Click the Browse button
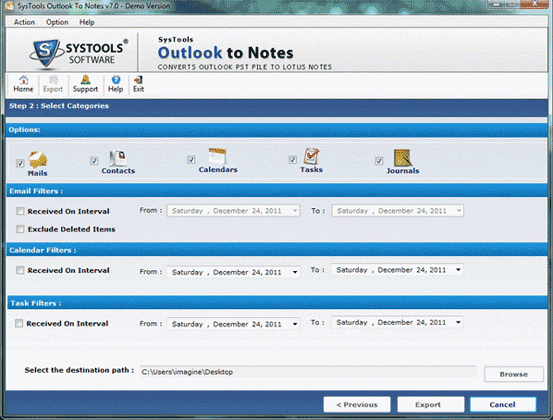This screenshot has width=553, height=420. pyautogui.click(x=514, y=374)
